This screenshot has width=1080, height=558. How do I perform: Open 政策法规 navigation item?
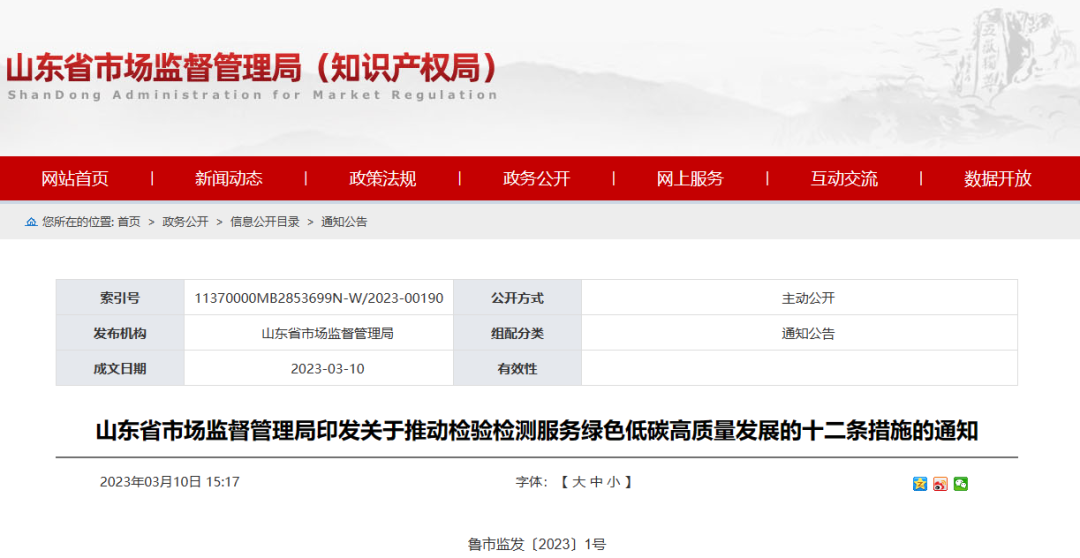point(382,179)
